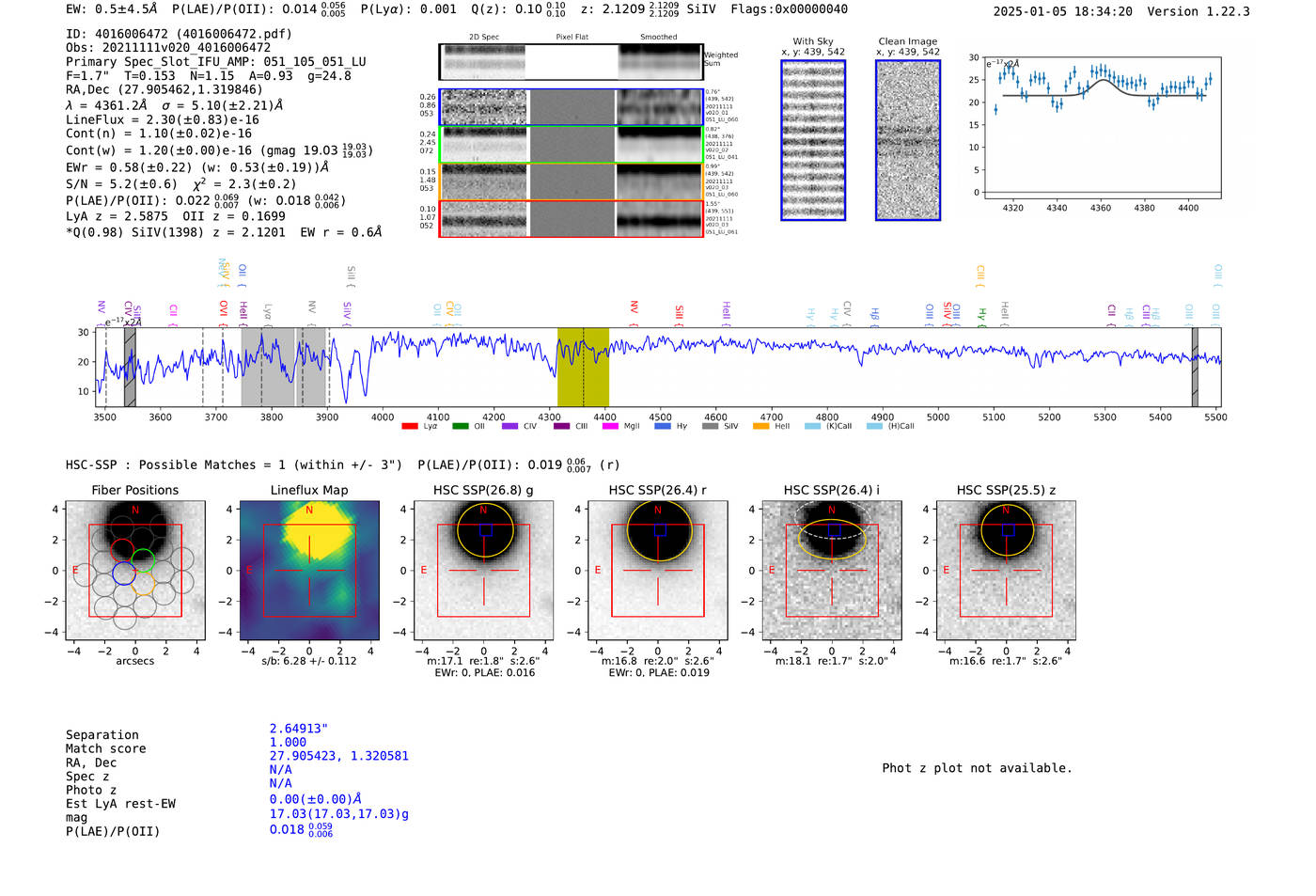Click the yellow highlighted band in the spectrum
Image resolution: width=1316 pixels, height=896 pixels.
[x=583, y=367]
